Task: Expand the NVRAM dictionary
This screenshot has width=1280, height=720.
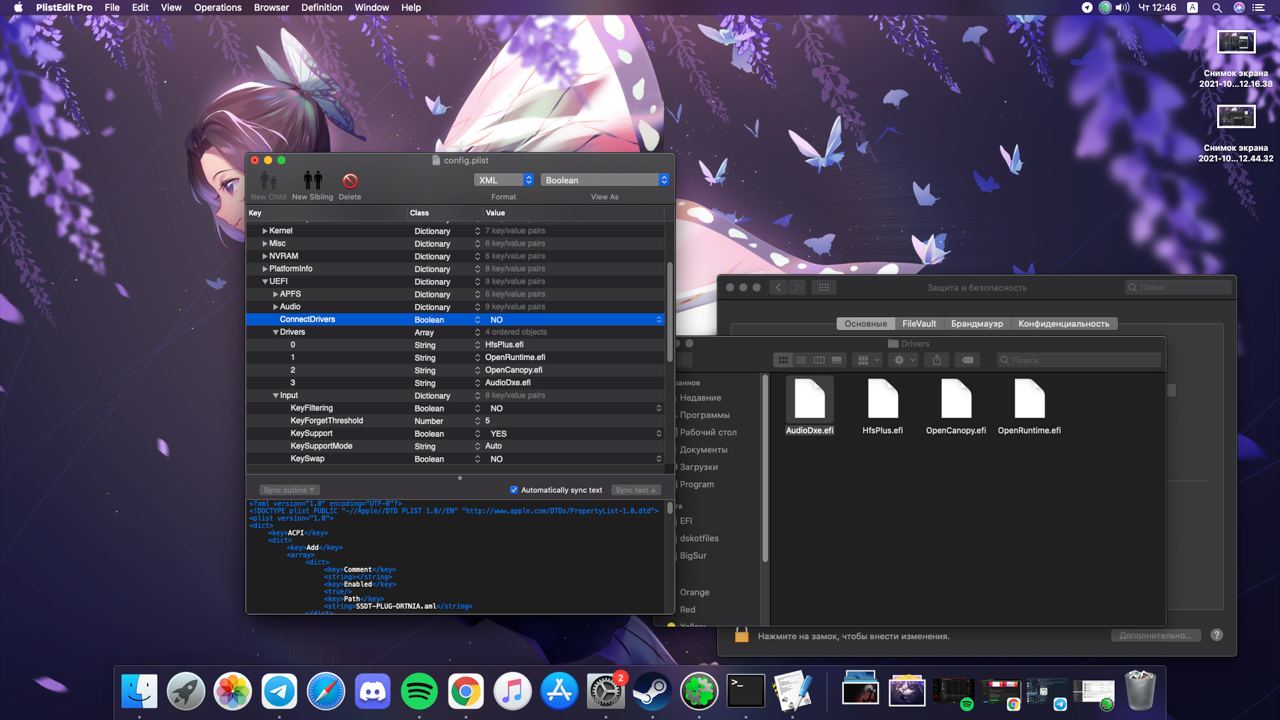Action: 265,256
